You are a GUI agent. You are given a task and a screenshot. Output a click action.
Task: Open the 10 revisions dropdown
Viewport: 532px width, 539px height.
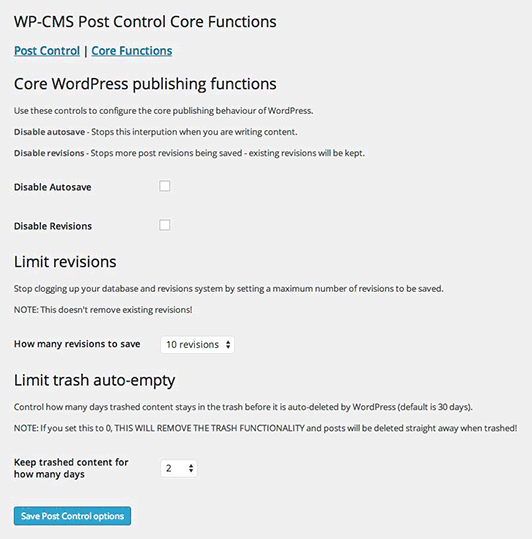click(x=197, y=344)
